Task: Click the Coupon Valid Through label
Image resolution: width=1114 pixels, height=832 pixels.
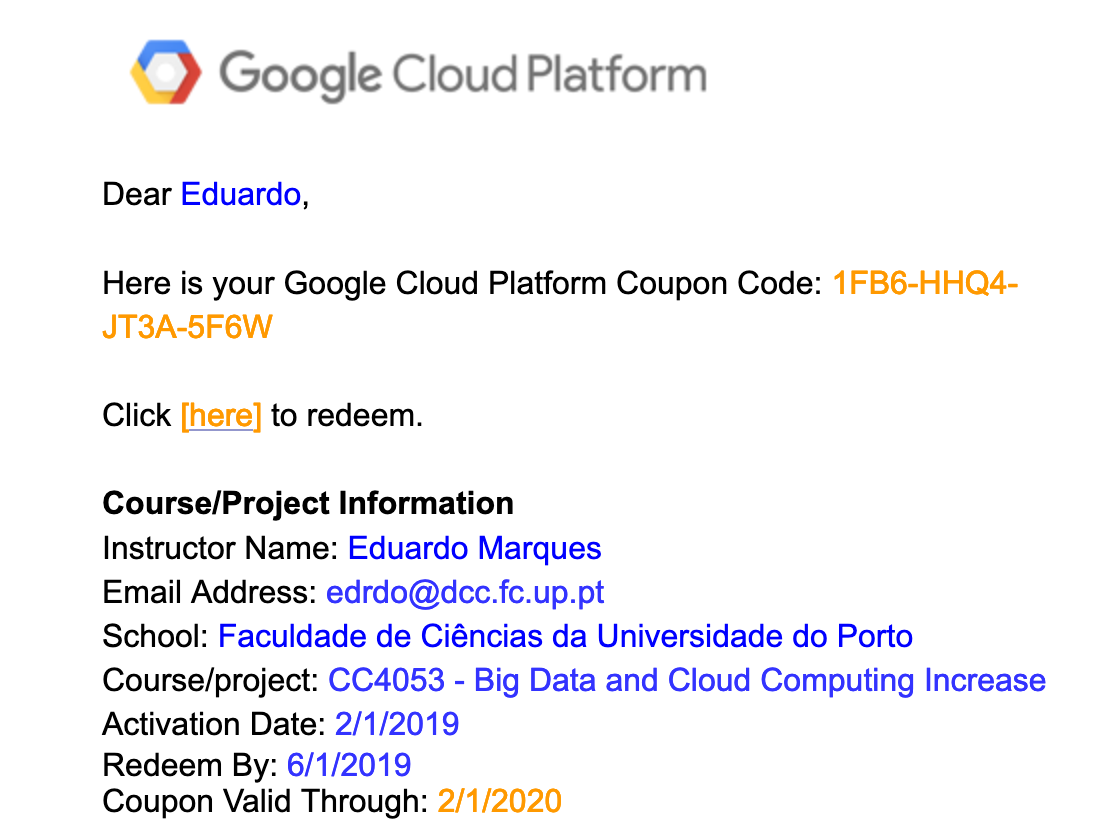Action: click(x=266, y=801)
